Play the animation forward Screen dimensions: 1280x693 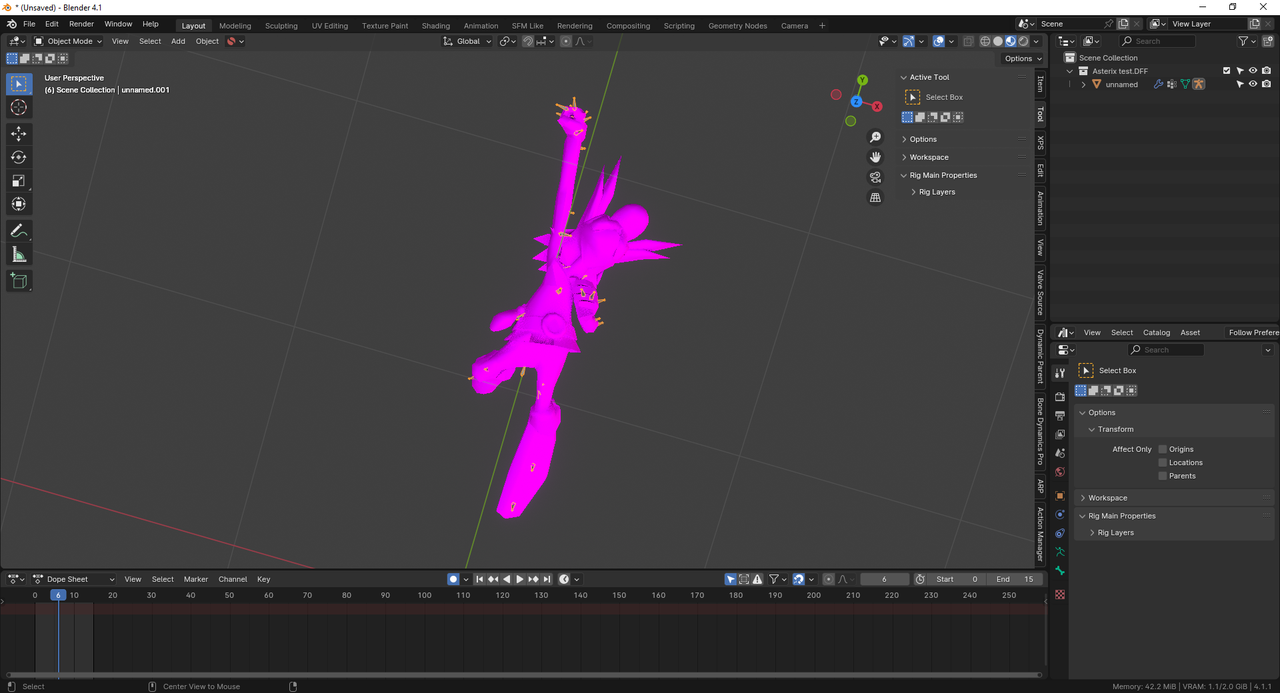(x=519, y=579)
